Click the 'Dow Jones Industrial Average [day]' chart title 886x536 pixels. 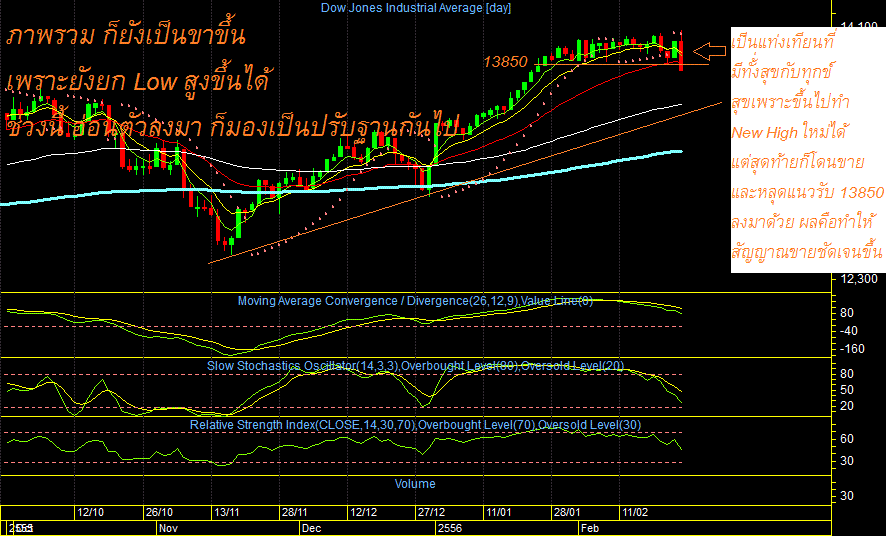coord(415,8)
